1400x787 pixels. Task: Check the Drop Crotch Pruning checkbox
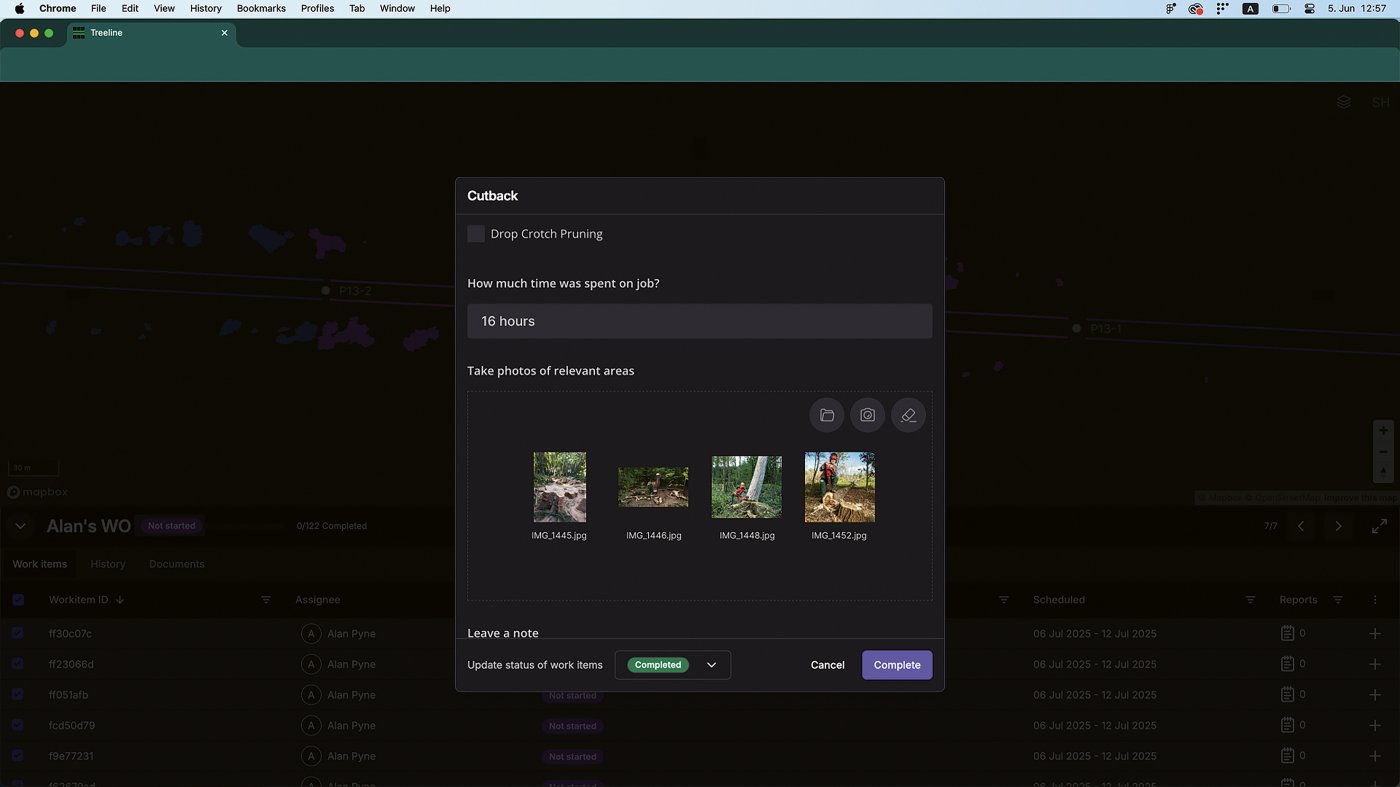[476, 234]
